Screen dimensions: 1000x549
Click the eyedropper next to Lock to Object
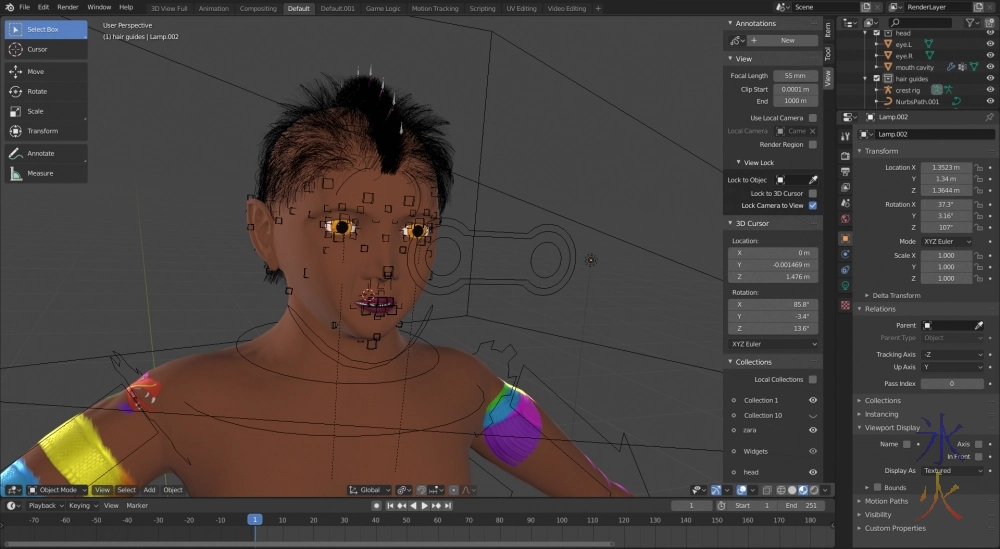click(812, 180)
